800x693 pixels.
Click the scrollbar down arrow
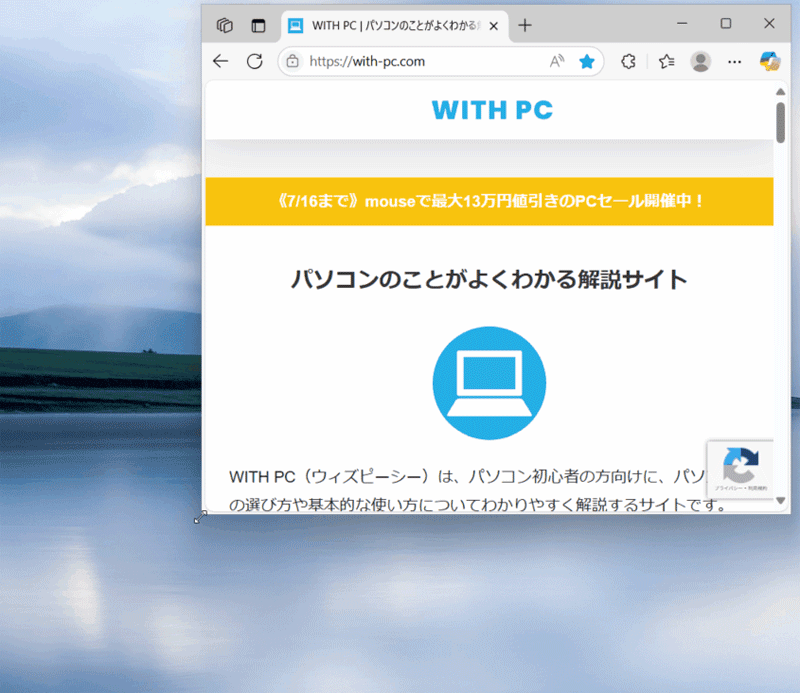coord(781,501)
